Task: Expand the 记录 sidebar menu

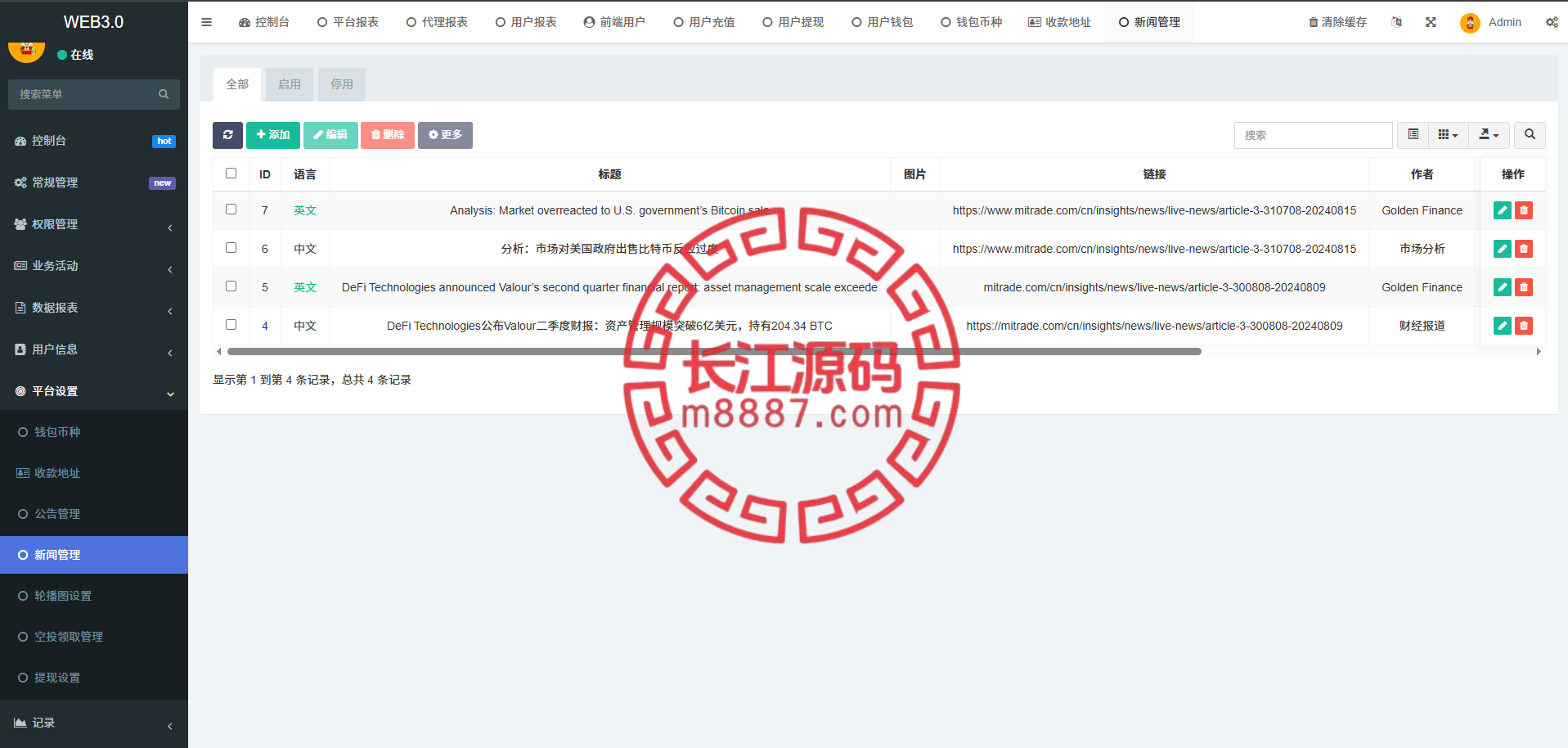Action: point(94,723)
